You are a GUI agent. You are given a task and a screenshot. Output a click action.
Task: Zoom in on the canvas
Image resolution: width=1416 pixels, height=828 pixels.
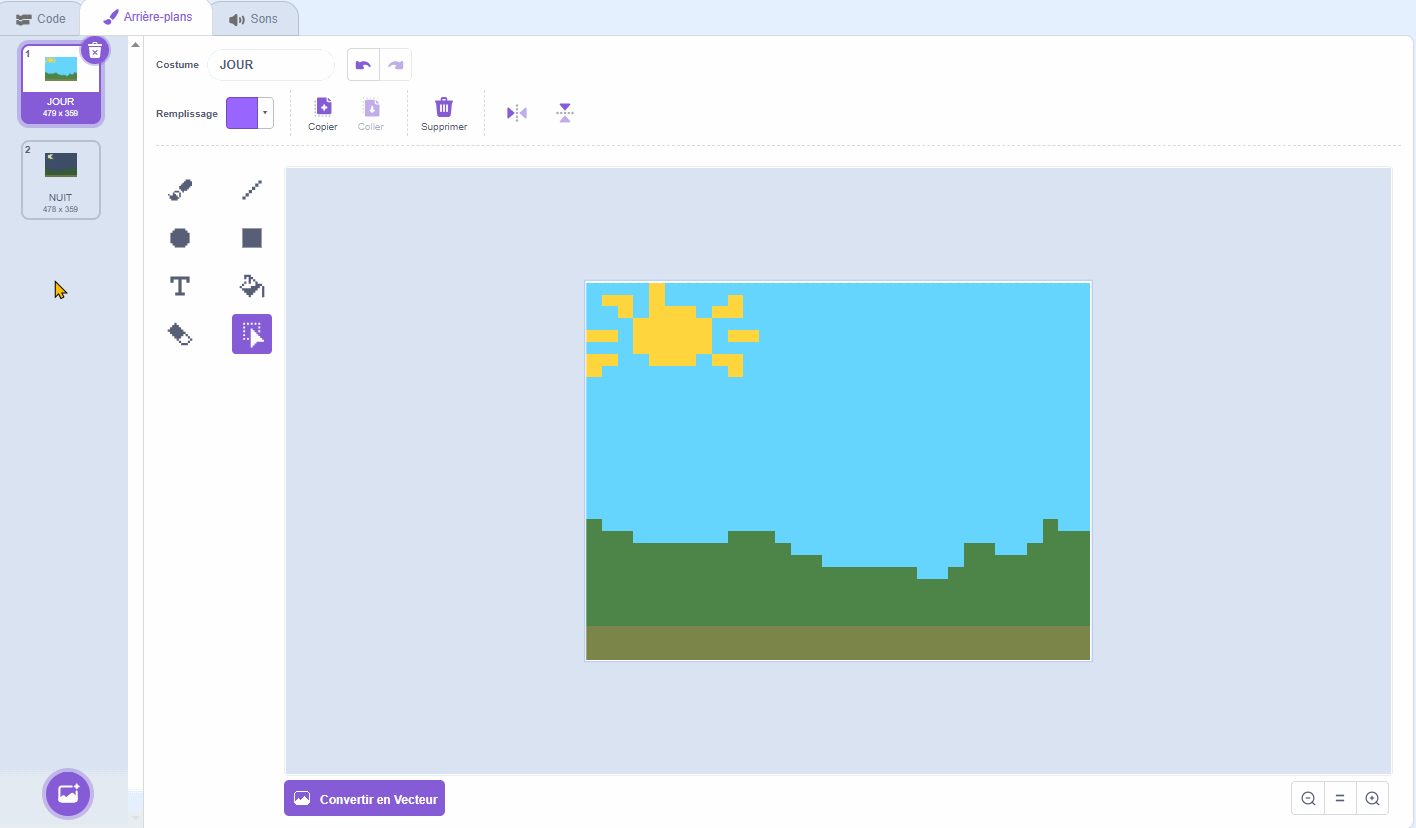pos(1371,798)
